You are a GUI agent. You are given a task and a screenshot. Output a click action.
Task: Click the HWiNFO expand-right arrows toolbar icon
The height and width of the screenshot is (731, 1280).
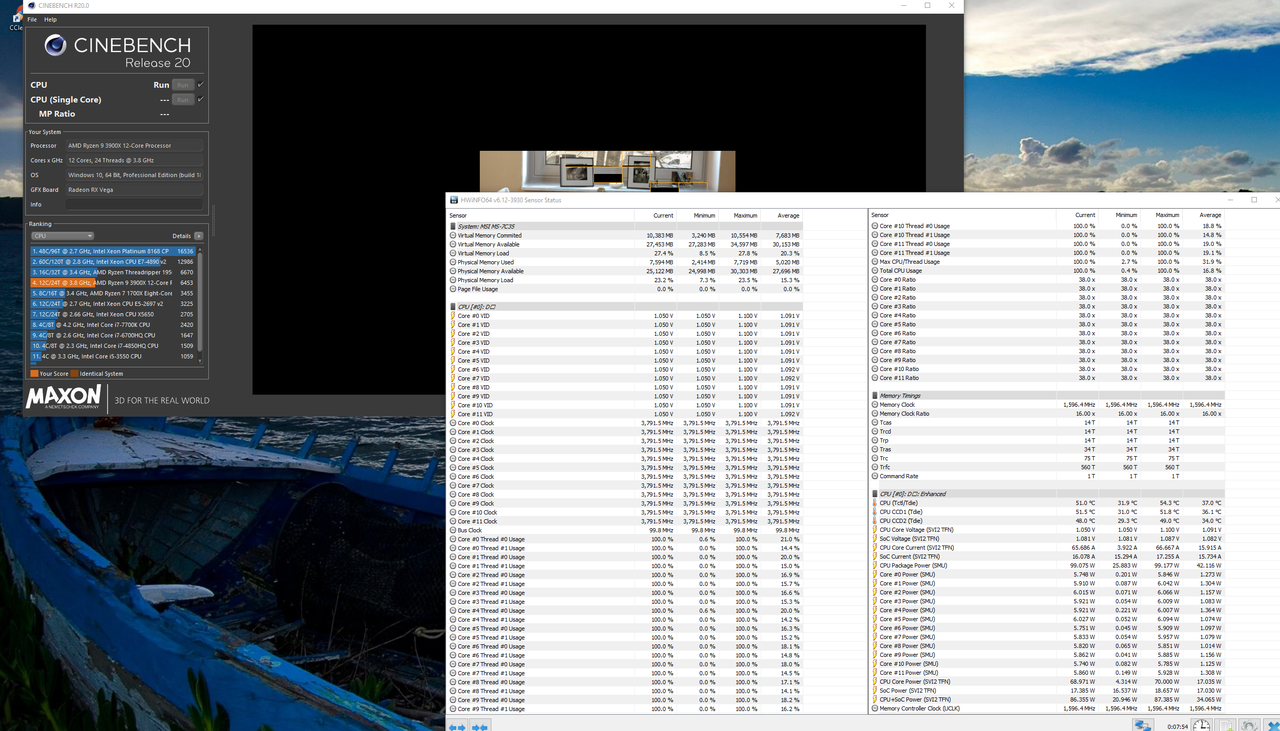coord(480,726)
